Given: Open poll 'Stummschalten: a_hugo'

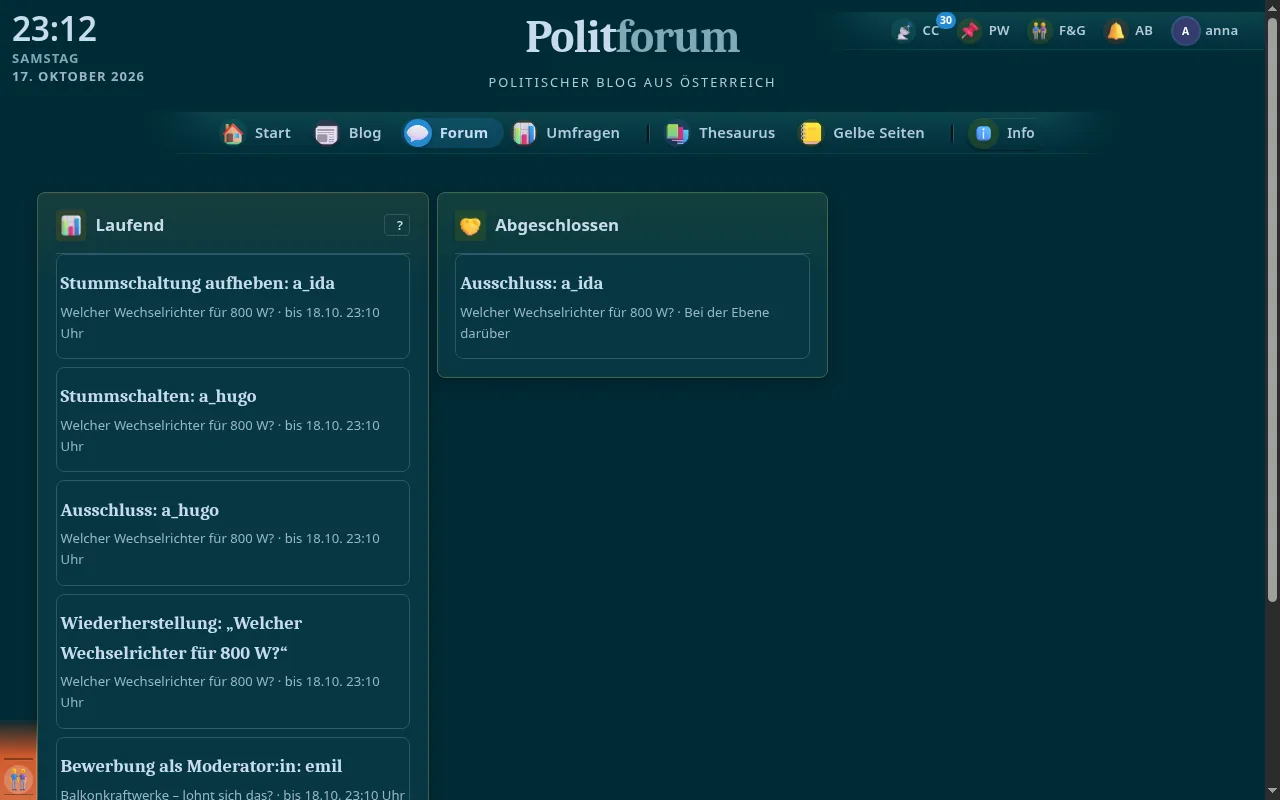Looking at the screenshot, I should (x=233, y=419).
